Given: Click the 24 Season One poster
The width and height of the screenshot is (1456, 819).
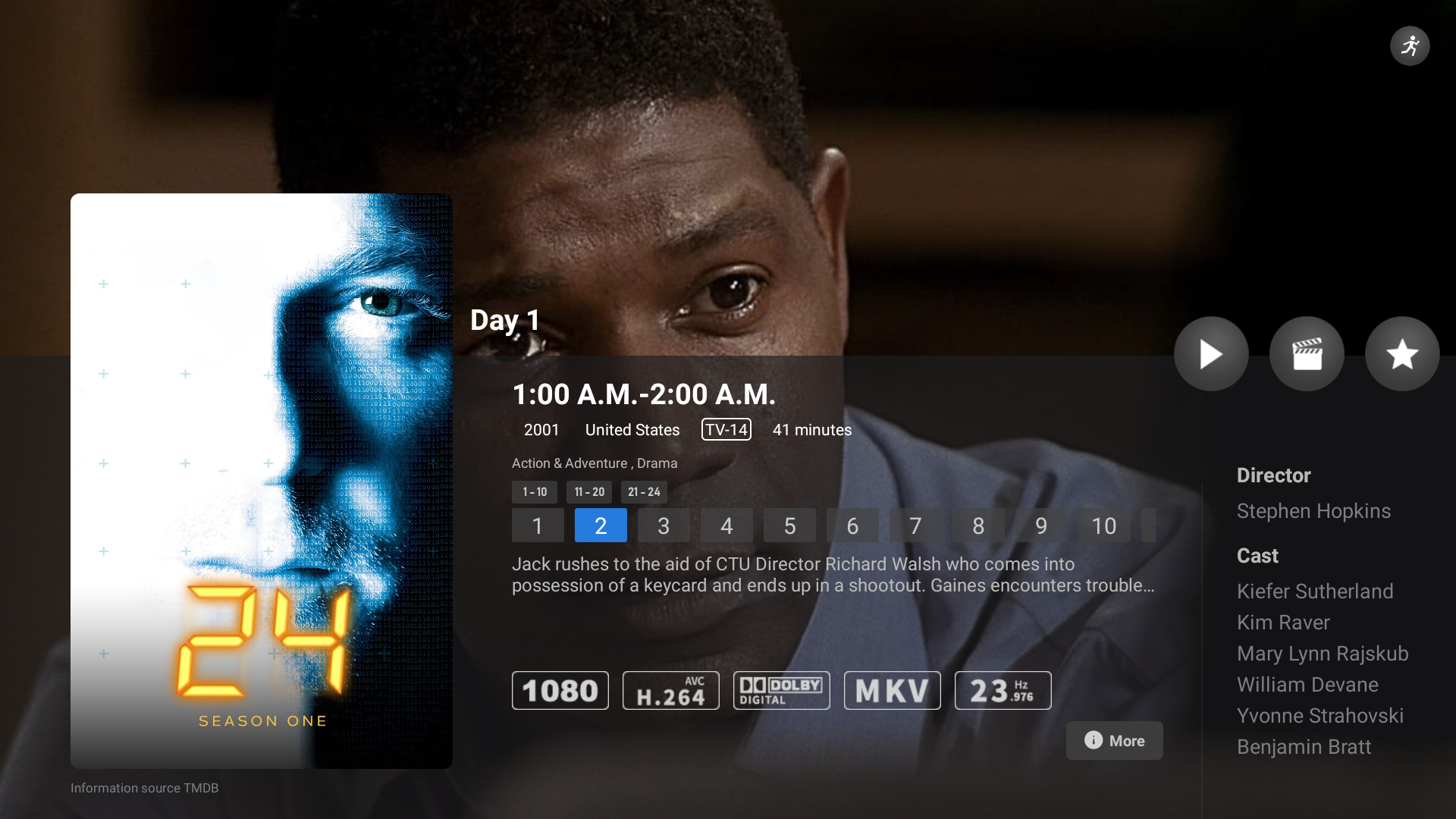Looking at the screenshot, I should point(262,481).
